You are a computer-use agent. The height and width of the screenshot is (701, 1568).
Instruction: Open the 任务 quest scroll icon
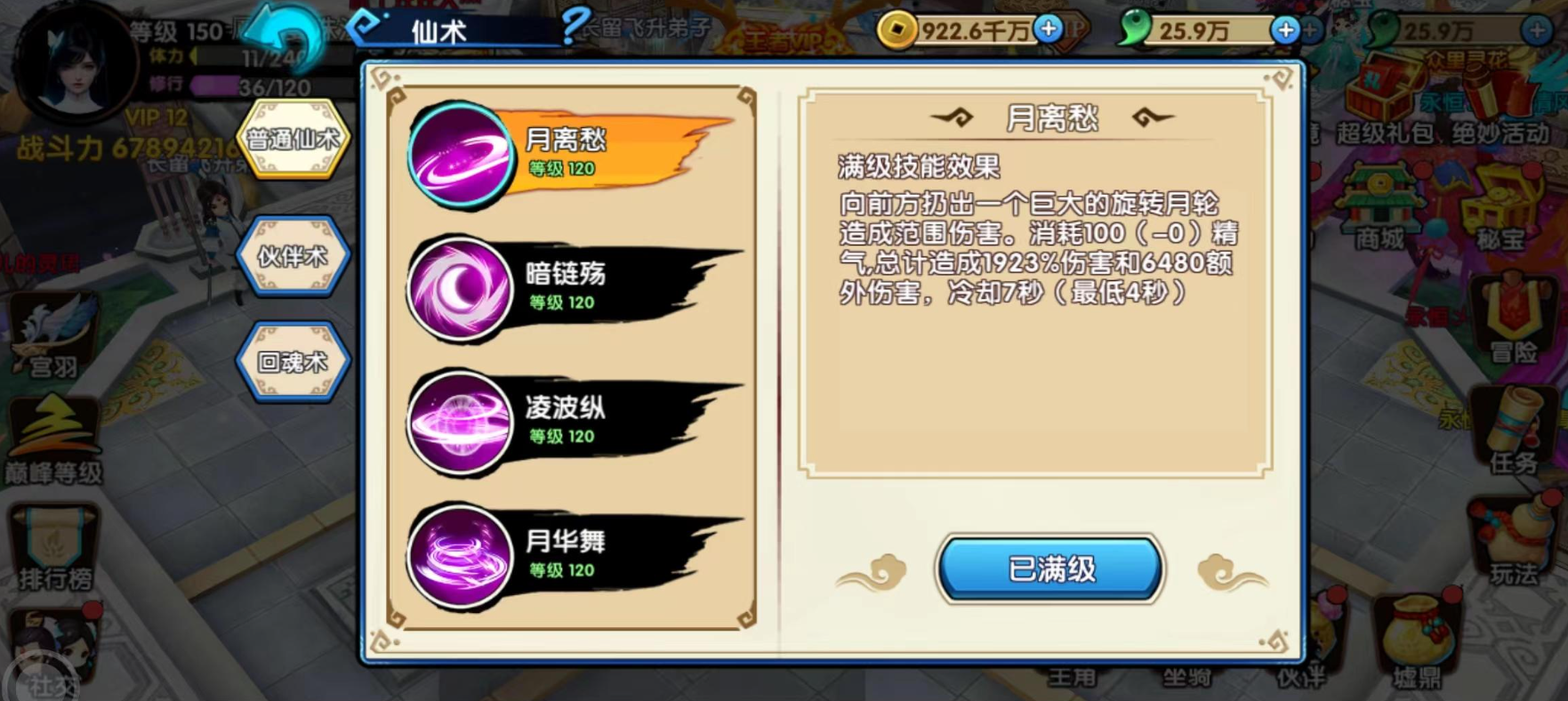pyautogui.click(x=1513, y=431)
